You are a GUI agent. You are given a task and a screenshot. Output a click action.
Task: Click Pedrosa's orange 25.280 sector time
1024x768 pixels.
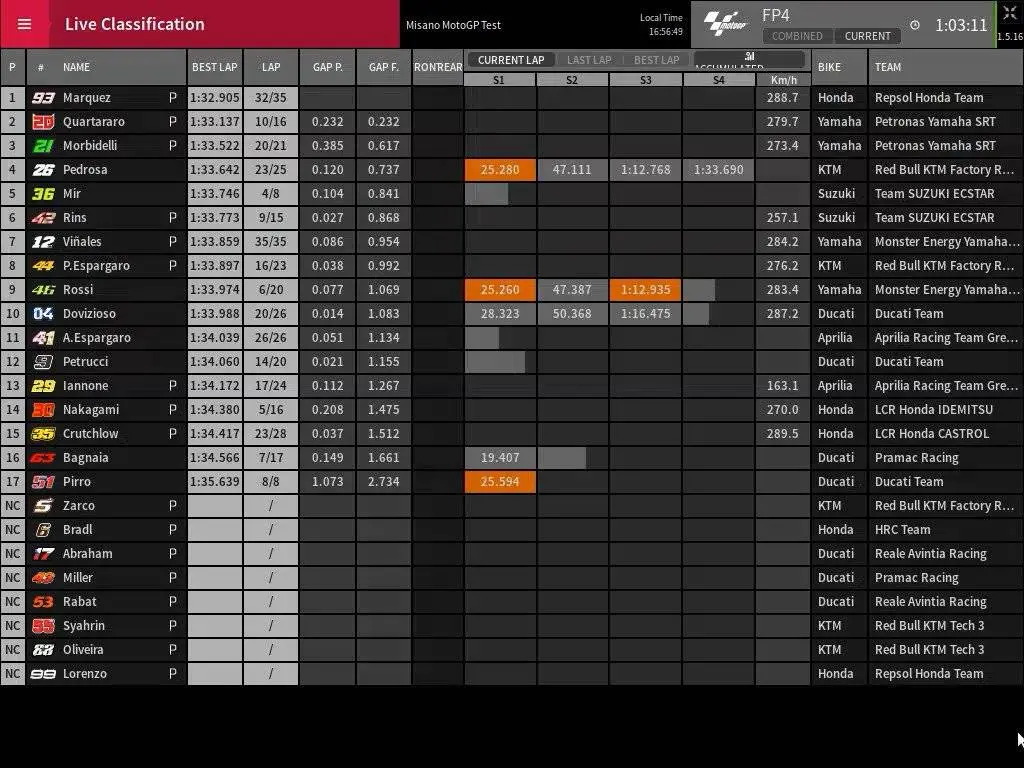[500, 170]
